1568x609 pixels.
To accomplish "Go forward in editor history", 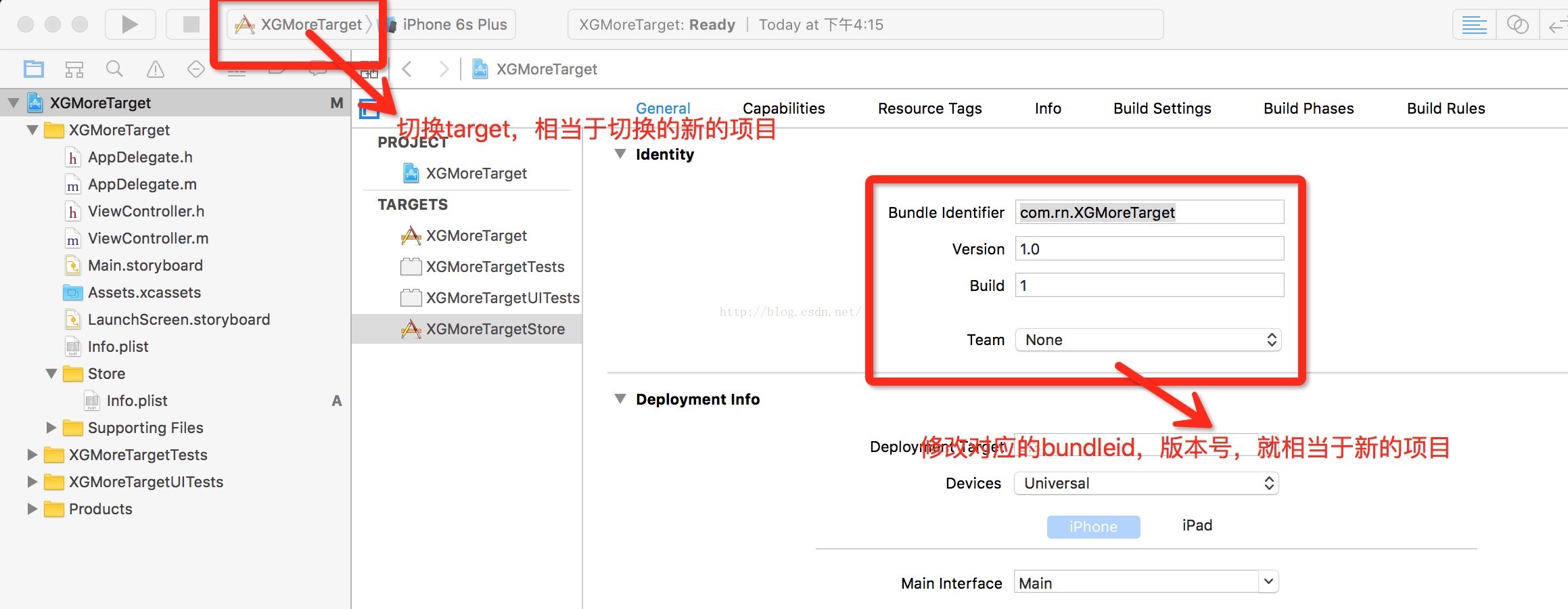I will 444,69.
